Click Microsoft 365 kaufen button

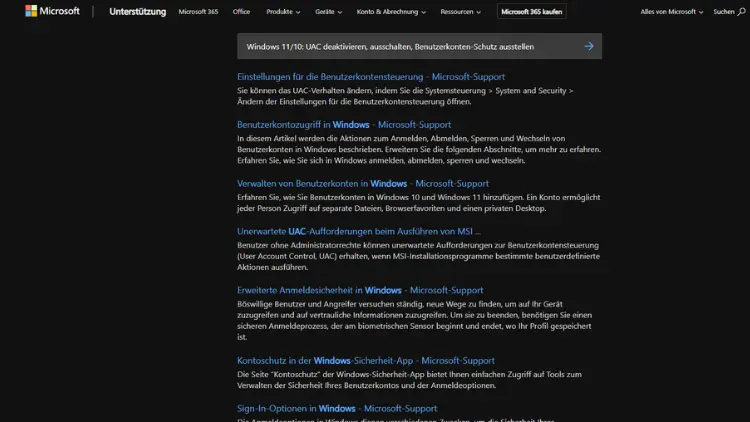point(531,11)
